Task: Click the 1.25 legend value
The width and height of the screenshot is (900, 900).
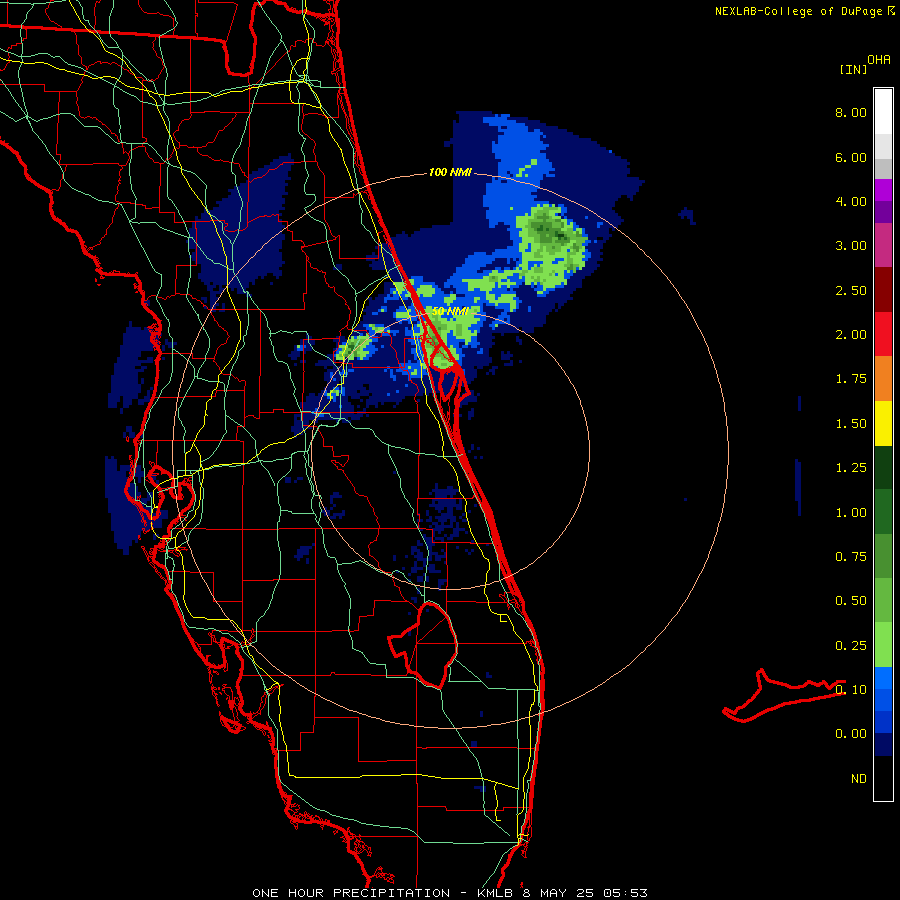Action: click(x=851, y=468)
